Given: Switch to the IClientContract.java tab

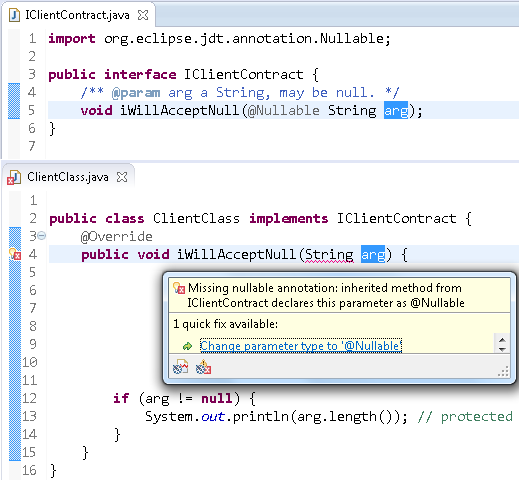Looking at the screenshot, I should coord(77,15).
